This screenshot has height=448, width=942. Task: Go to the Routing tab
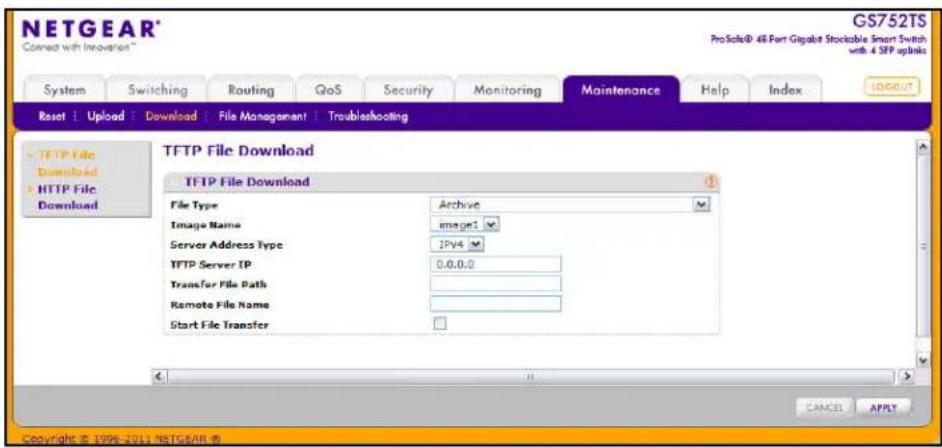click(251, 90)
